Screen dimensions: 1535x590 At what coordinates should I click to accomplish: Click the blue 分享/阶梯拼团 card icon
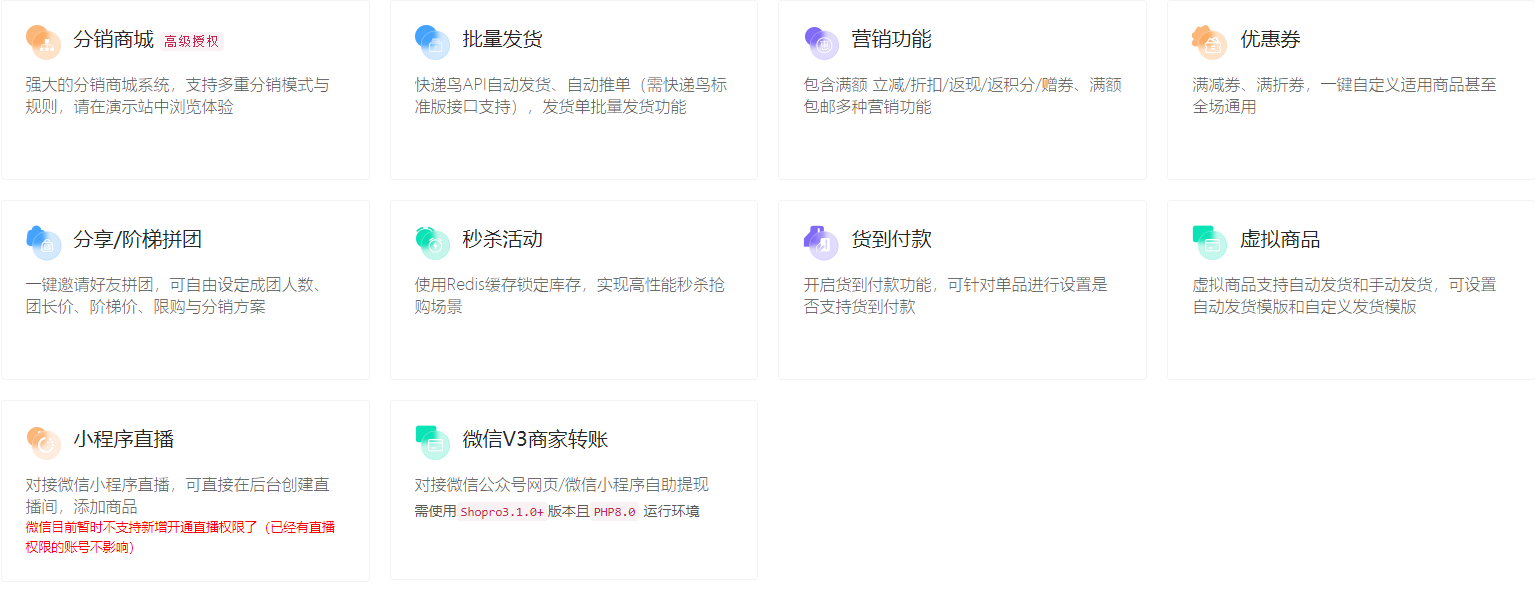coord(43,241)
